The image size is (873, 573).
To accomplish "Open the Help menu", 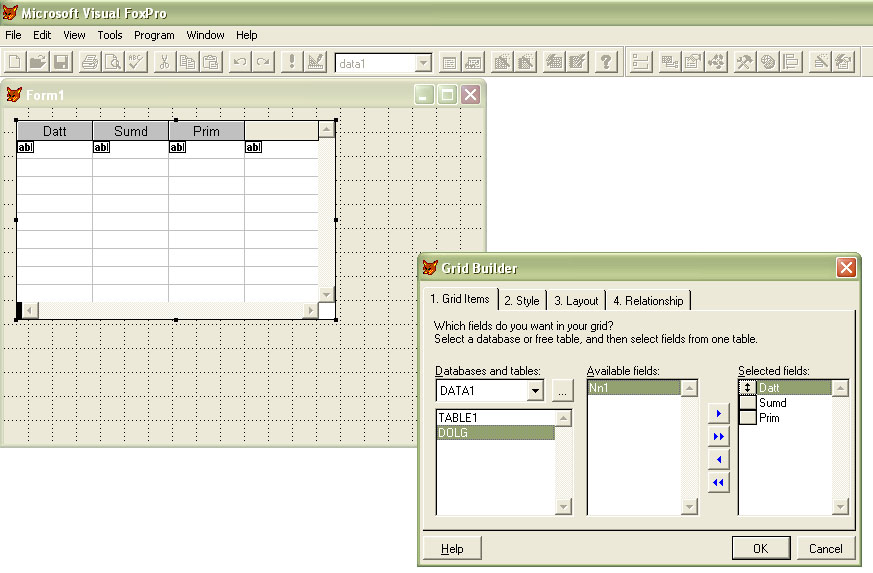I will pos(247,35).
